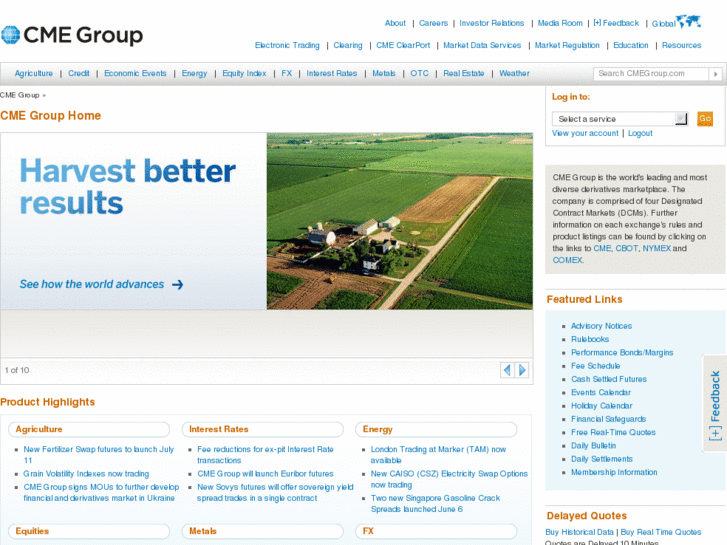Open Advisory Notices featured link
The width and height of the screenshot is (727, 545).
[601, 326]
